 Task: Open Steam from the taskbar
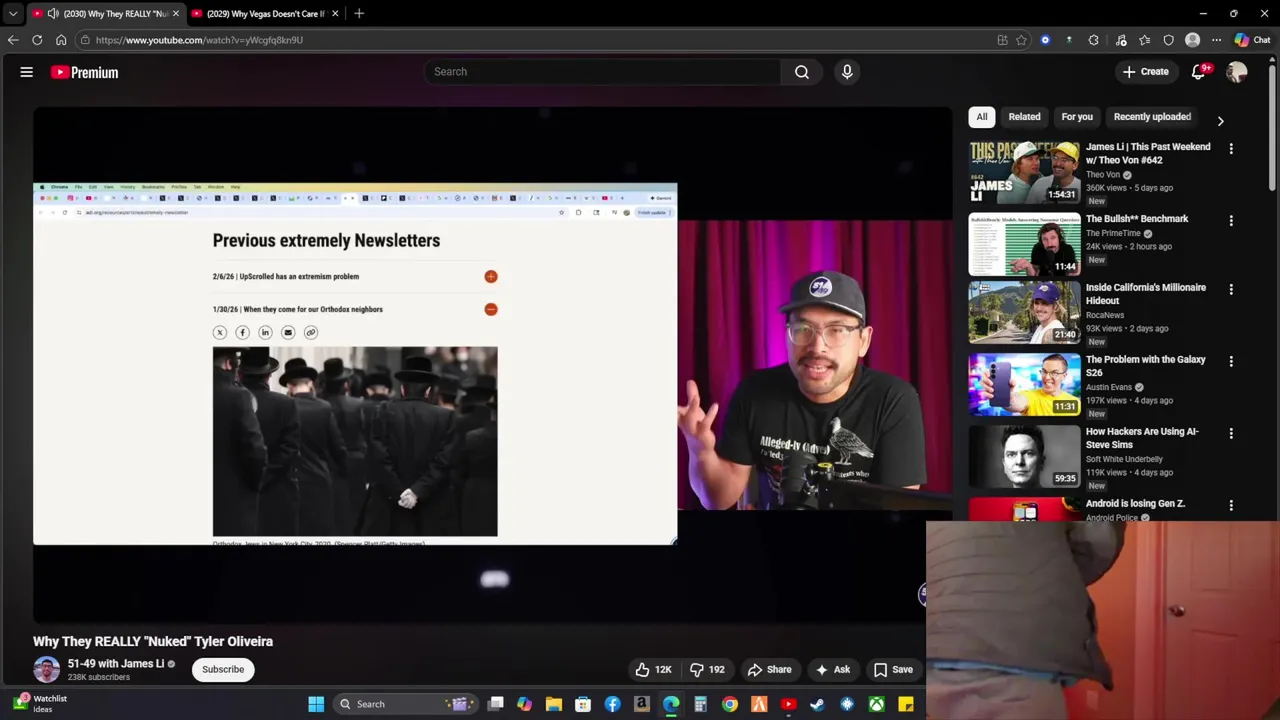817,704
